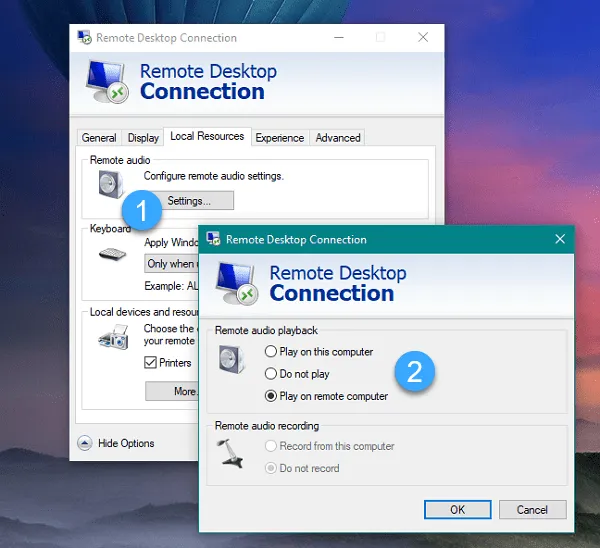This screenshot has height=548, width=600.
Task: Click the 'Remote audio playback' group label
Action: 266,330
